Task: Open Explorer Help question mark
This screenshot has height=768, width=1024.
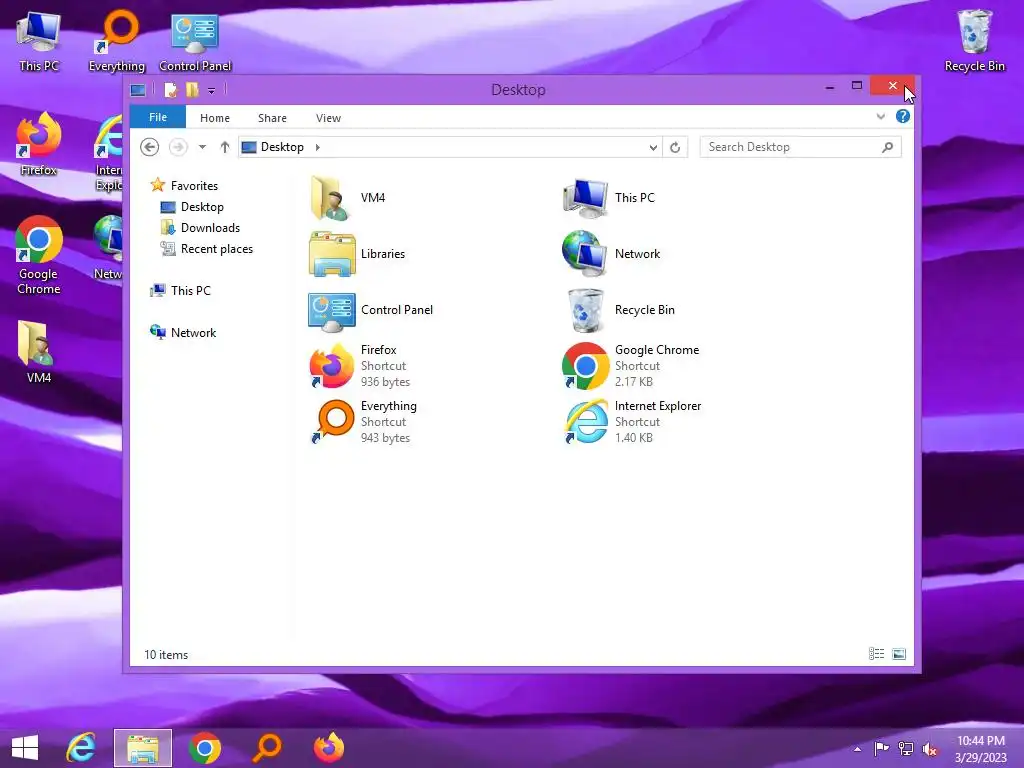Action: pos(903,116)
